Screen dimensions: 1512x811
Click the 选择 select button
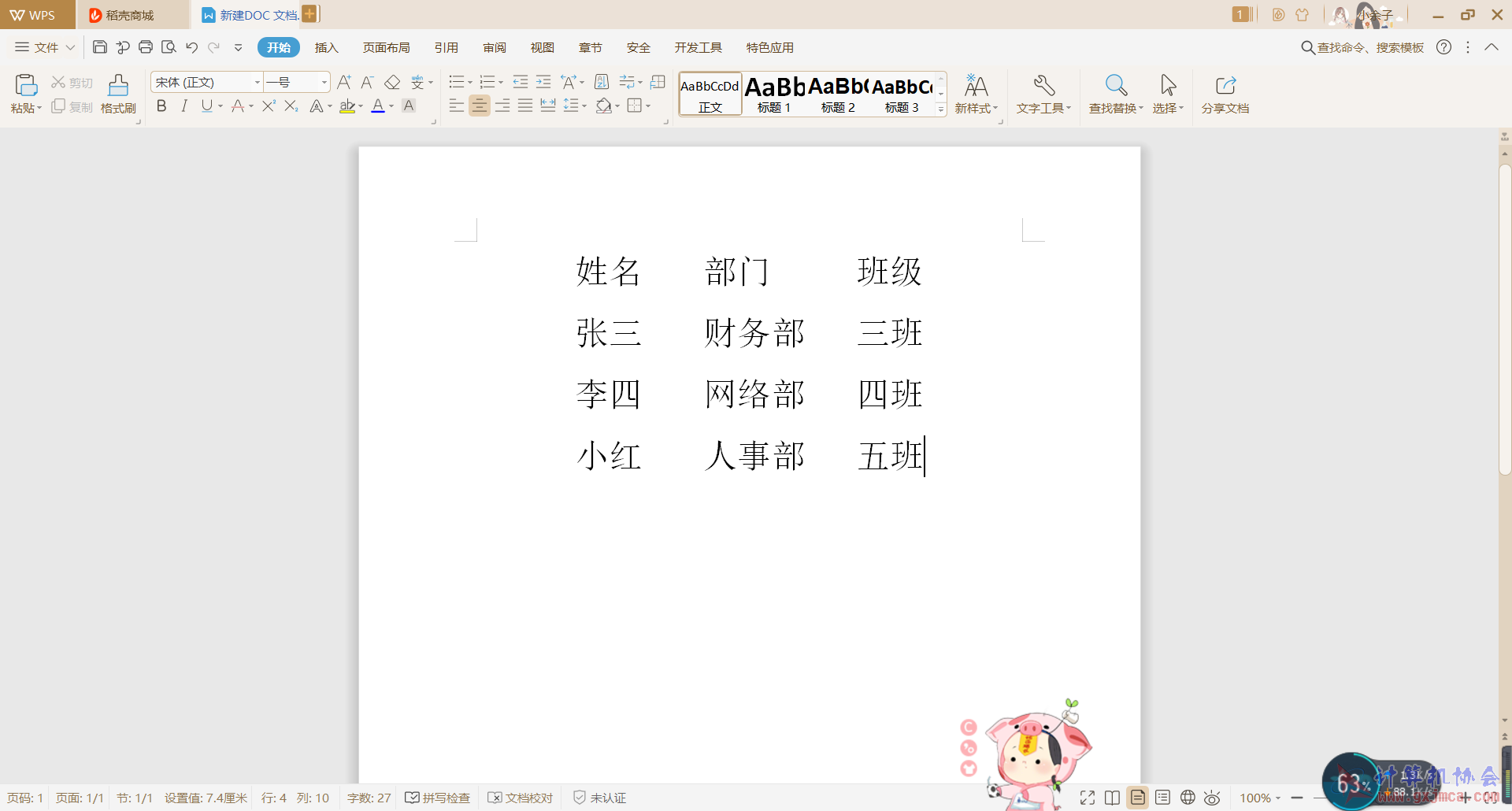[x=1168, y=94]
